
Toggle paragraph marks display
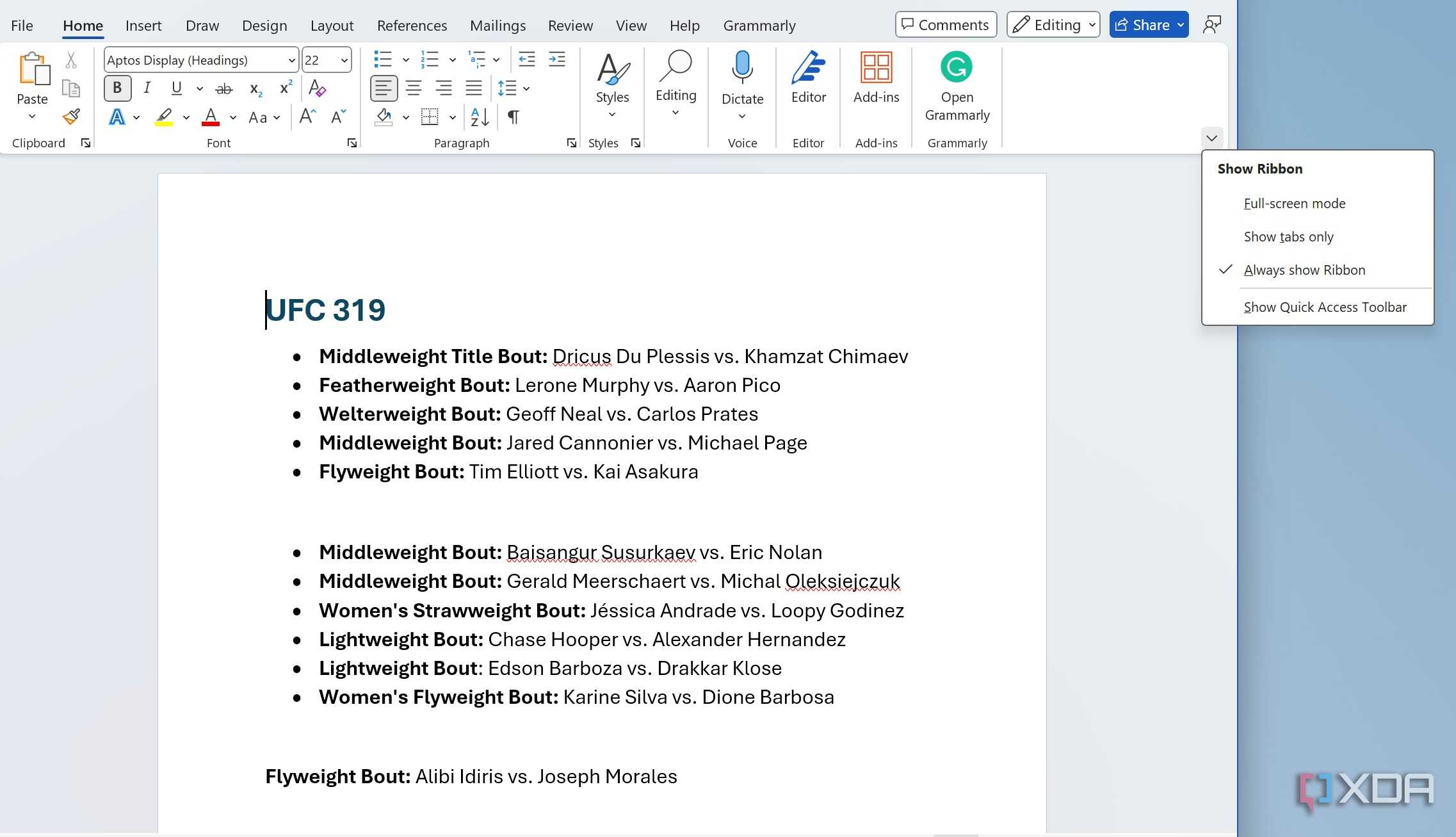click(x=513, y=117)
